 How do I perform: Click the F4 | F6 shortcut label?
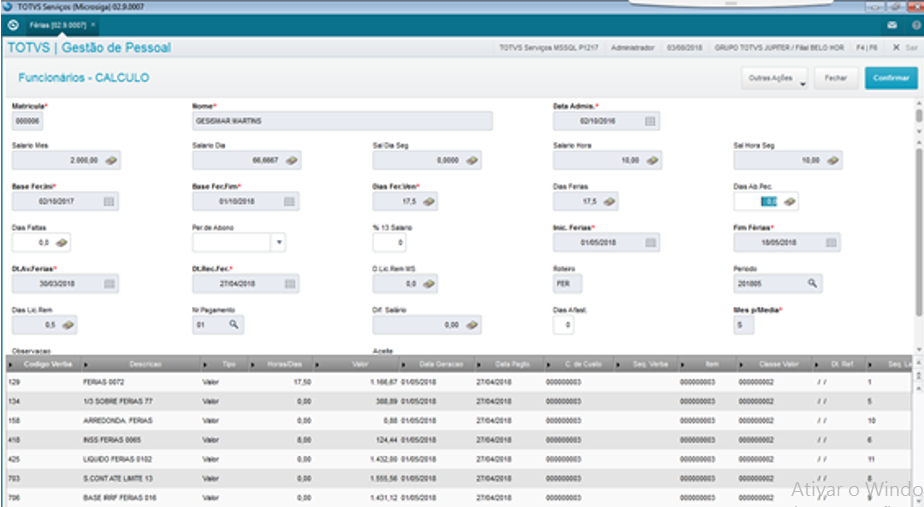(x=866, y=48)
